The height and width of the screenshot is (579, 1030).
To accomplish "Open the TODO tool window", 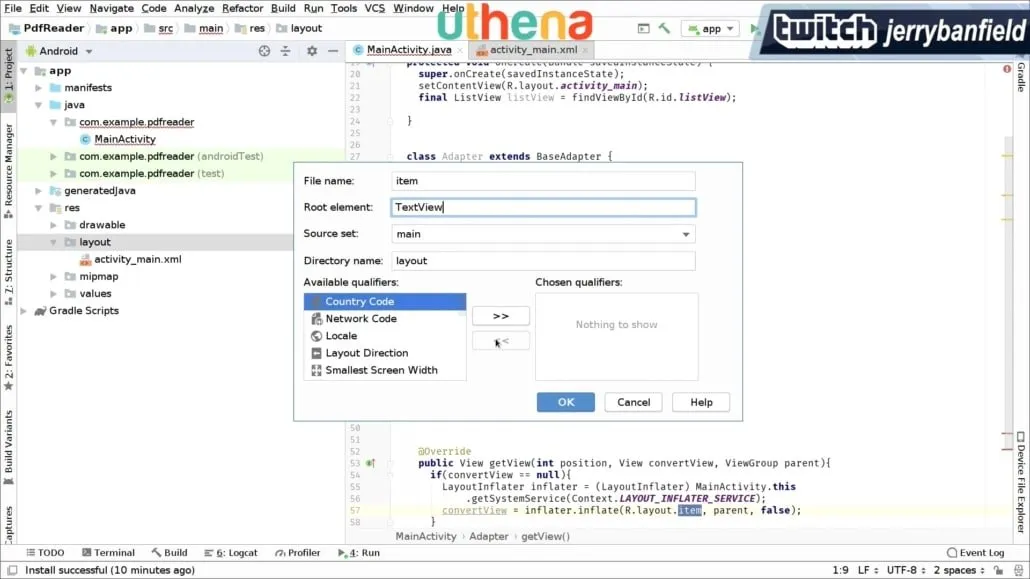I will click(45, 553).
